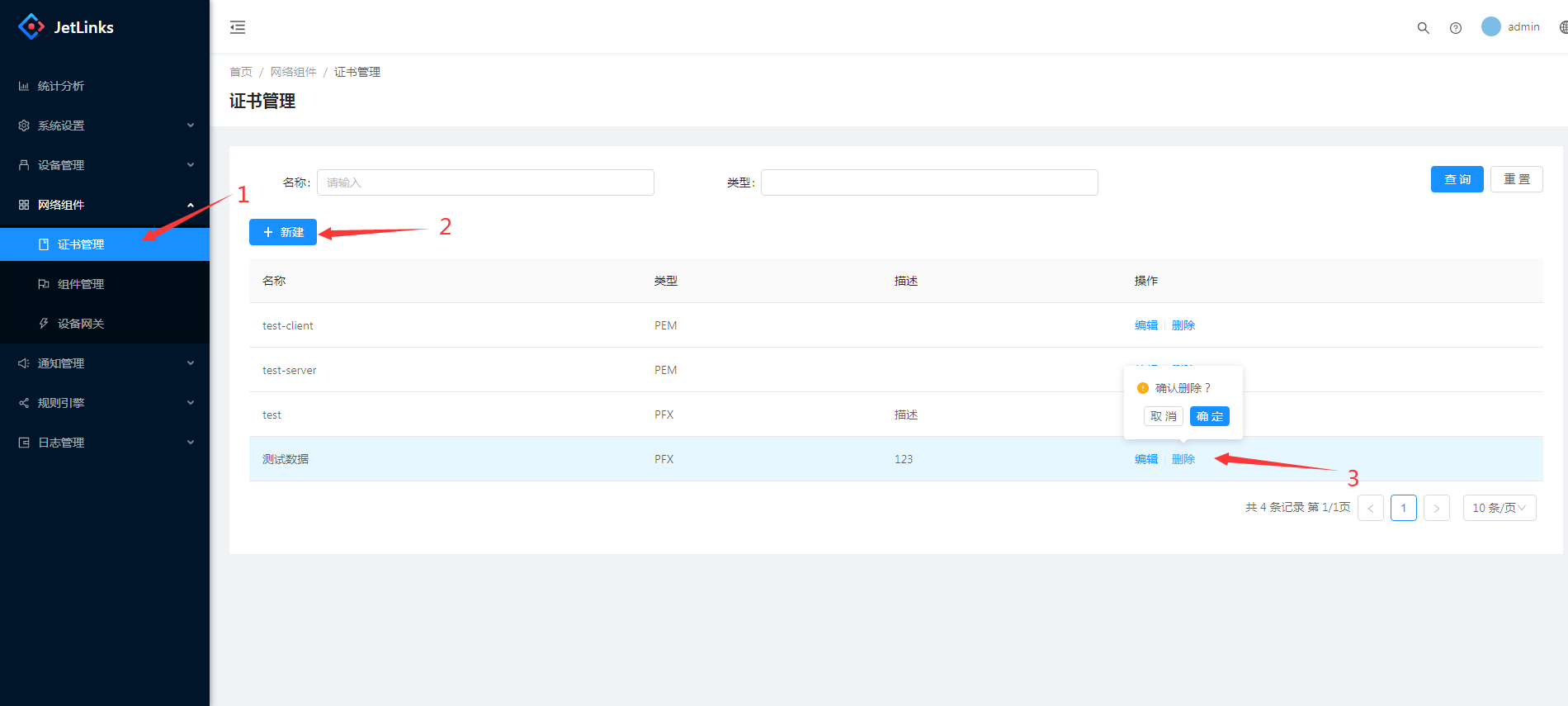Expand the 系统设置 menu
1568x706 pixels.
tap(105, 126)
